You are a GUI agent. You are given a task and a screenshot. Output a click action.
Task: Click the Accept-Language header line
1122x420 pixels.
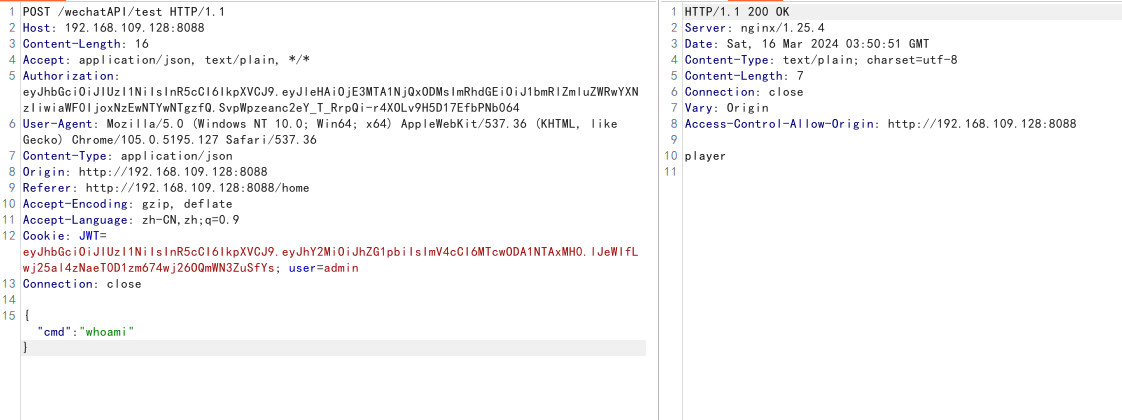(x=130, y=220)
